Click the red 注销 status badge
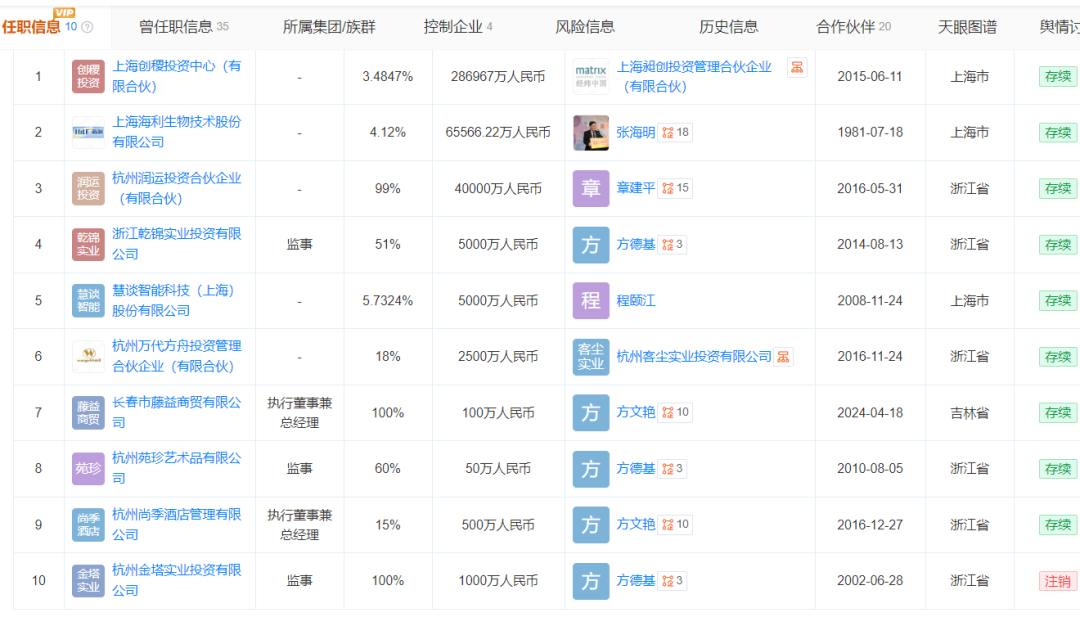This screenshot has width=1080, height=626. 1057,581
